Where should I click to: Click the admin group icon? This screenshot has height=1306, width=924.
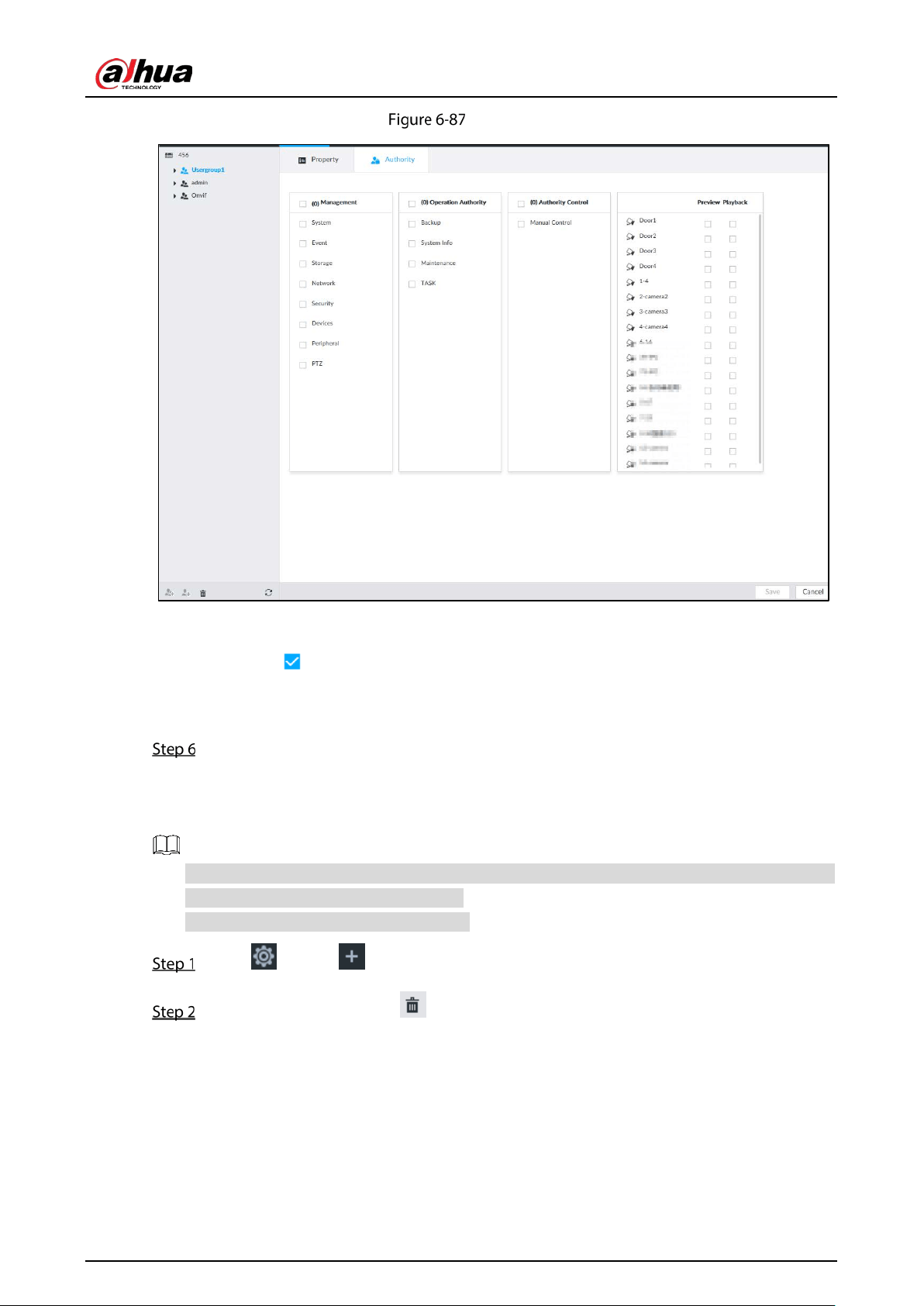click(184, 184)
